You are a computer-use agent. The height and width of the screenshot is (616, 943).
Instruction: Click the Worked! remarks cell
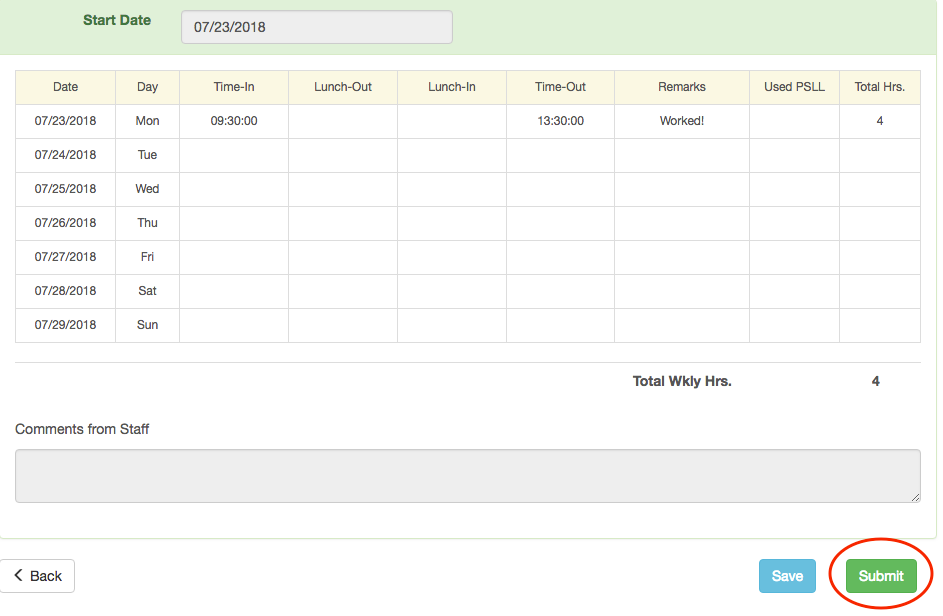click(x=681, y=121)
